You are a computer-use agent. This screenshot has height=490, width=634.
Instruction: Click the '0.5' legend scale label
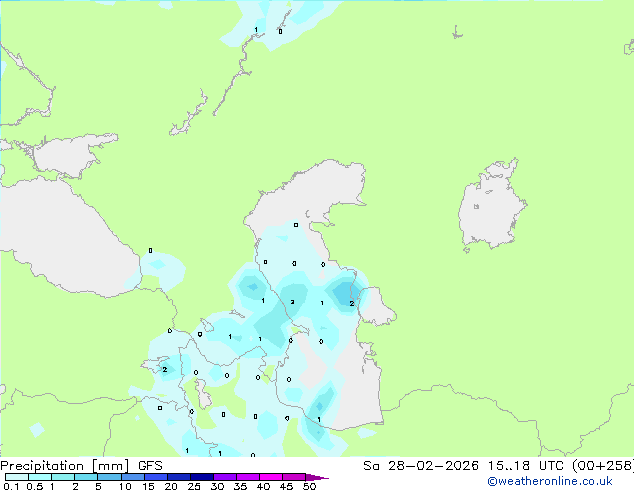pyautogui.click(x=35, y=486)
